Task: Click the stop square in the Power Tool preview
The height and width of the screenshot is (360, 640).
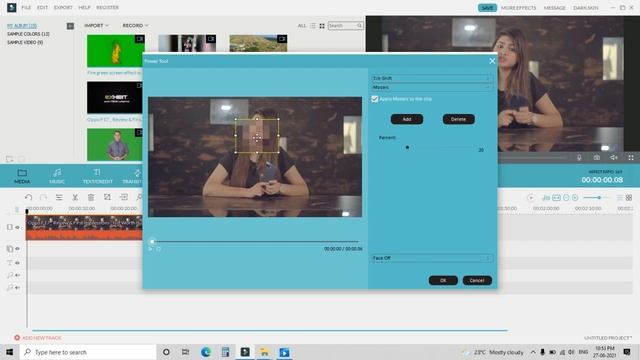Action: [x=158, y=249]
